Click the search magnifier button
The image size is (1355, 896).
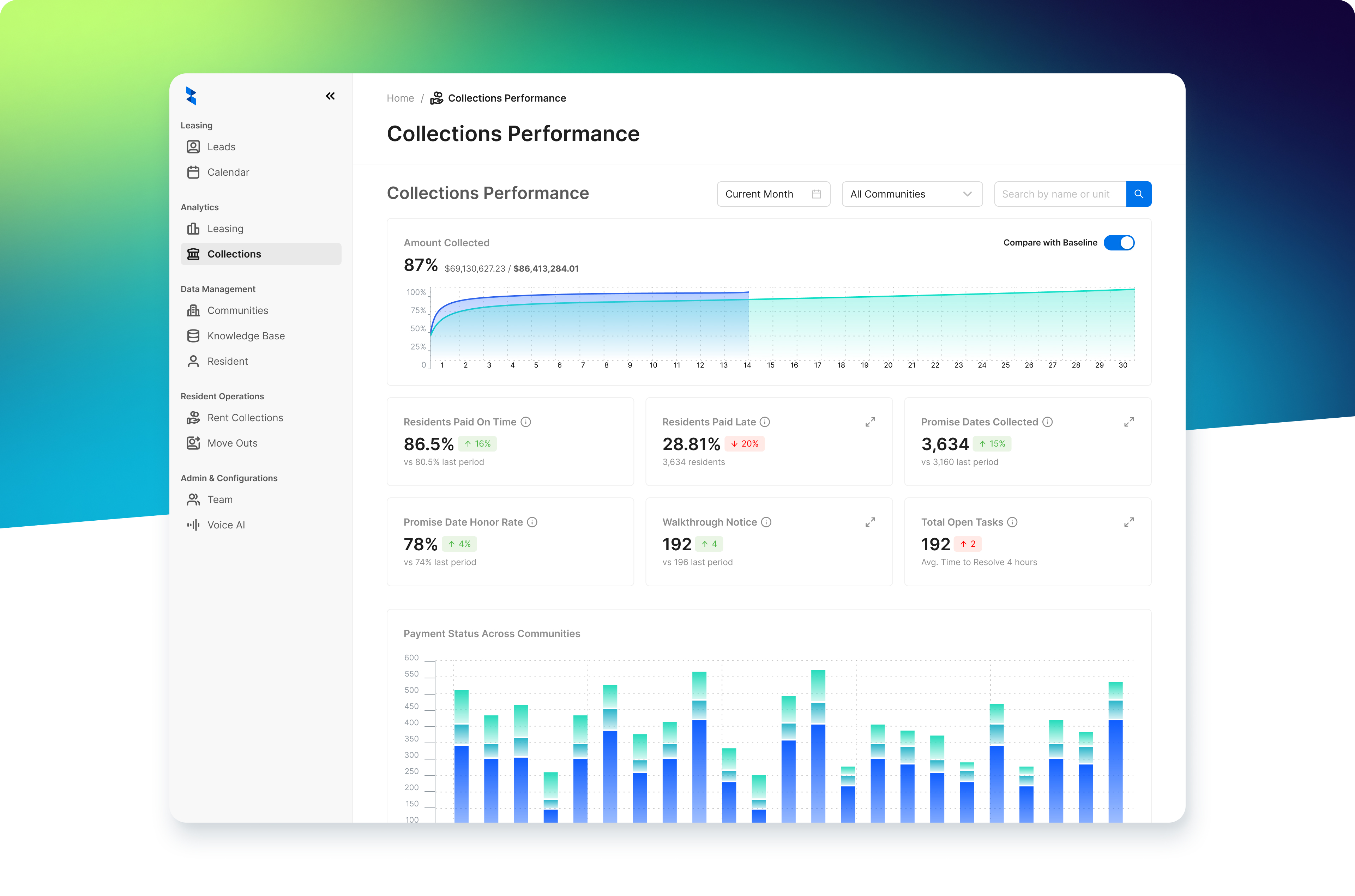tap(1139, 194)
